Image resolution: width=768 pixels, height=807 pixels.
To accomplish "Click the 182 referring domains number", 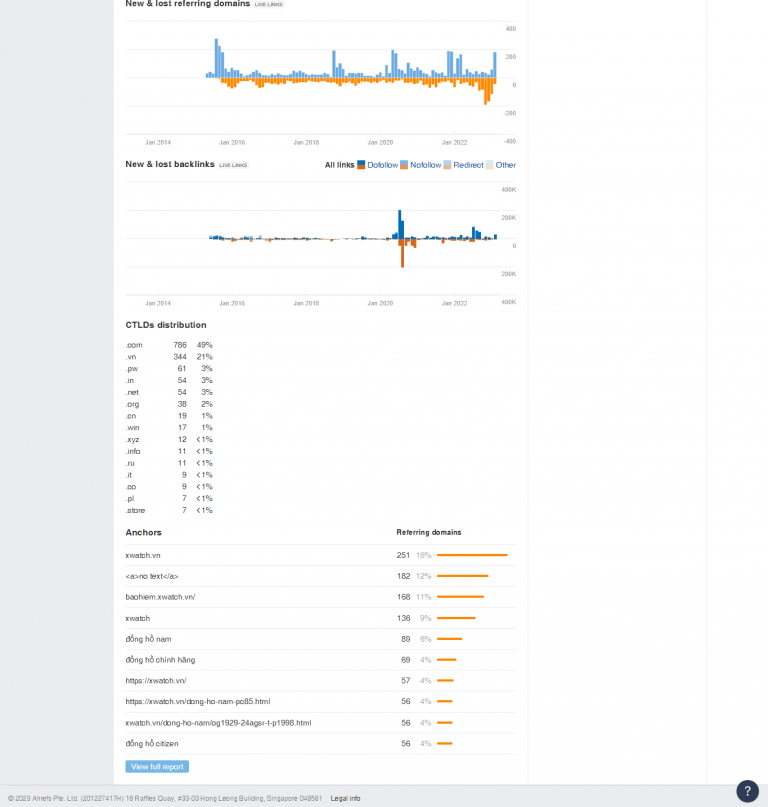I will coord(403,576).
